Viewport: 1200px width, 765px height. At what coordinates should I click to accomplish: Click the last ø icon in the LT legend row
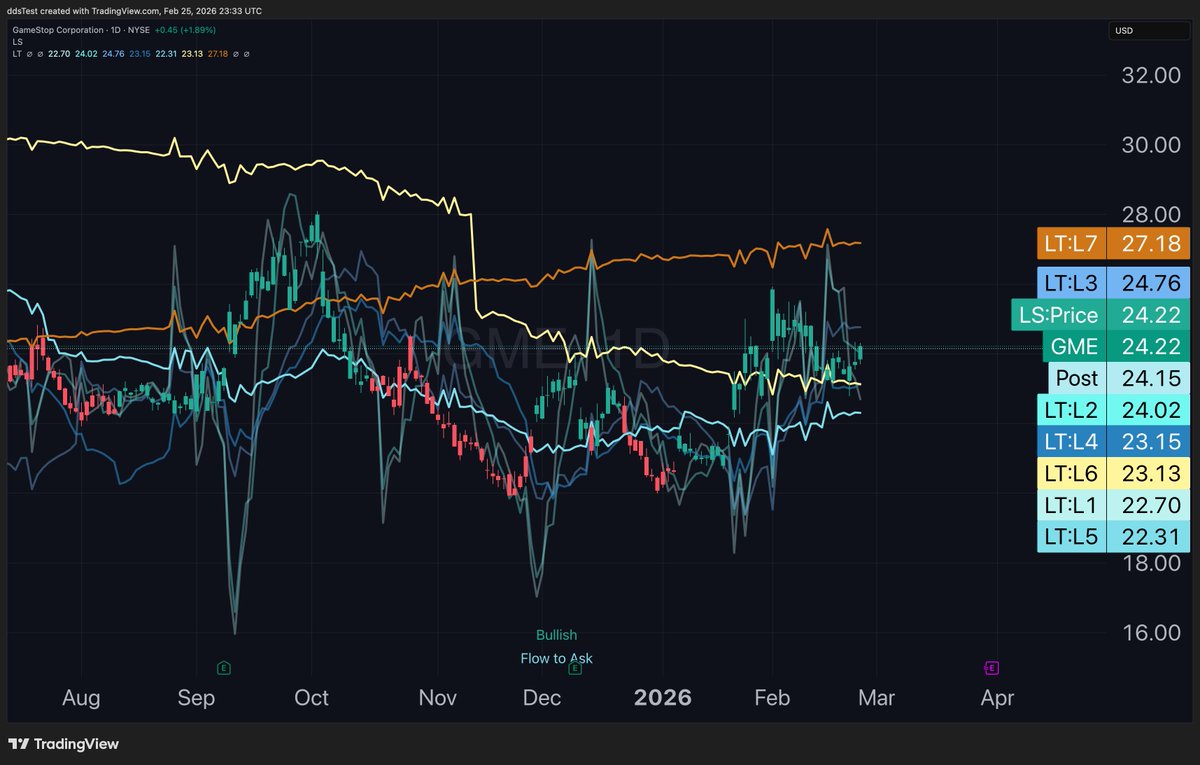click(247, 53)
